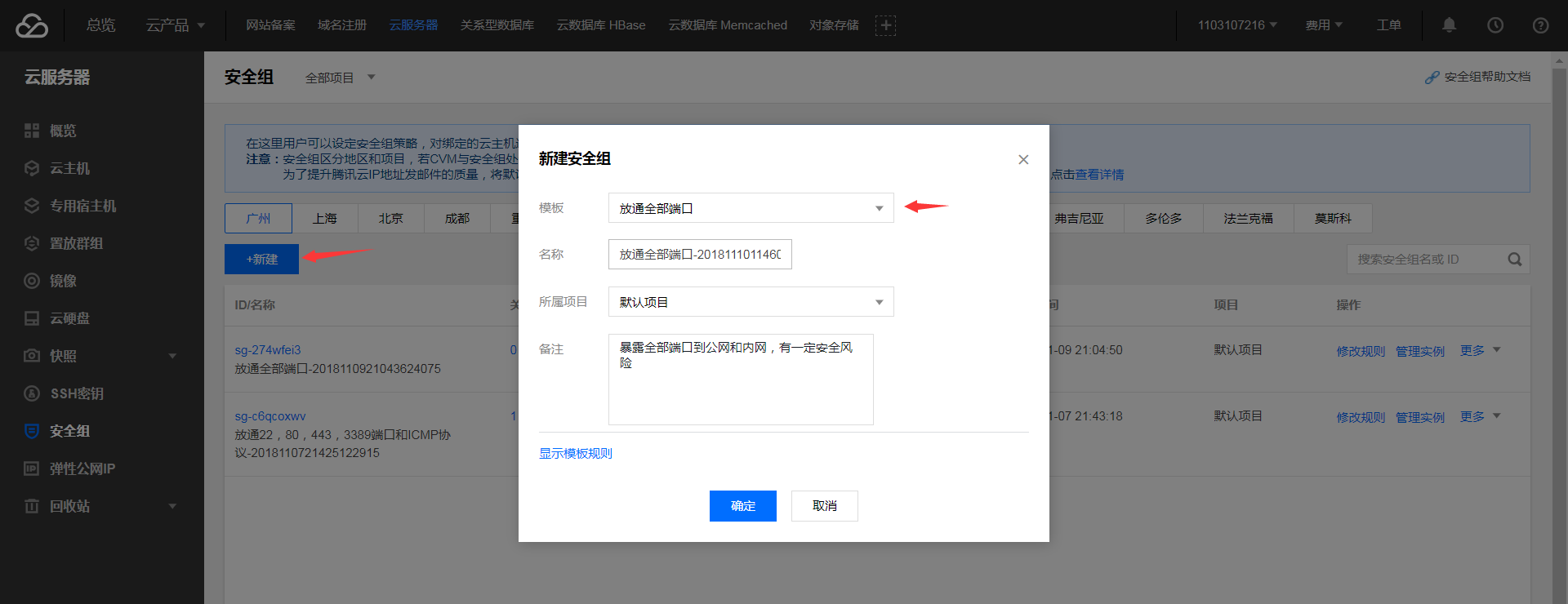The width and height of the screenshot is (1568, 604).
Task: Open 工单 in top navigation
Action: pos(1388,25)
